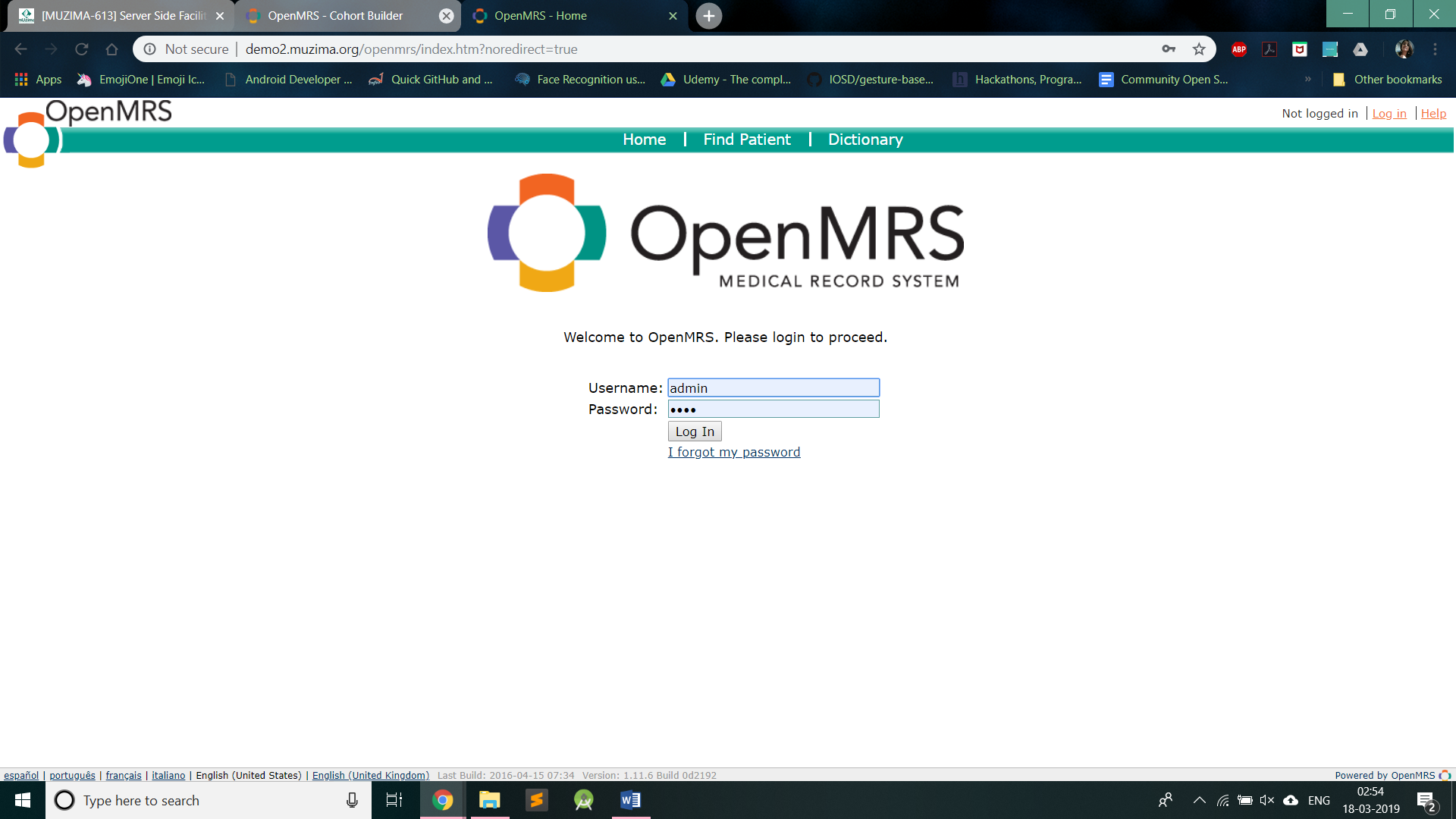Viewport: 1456px width, 819px height.
Task: Click the Log in link at top right
Action: (x=1389, y=114)
